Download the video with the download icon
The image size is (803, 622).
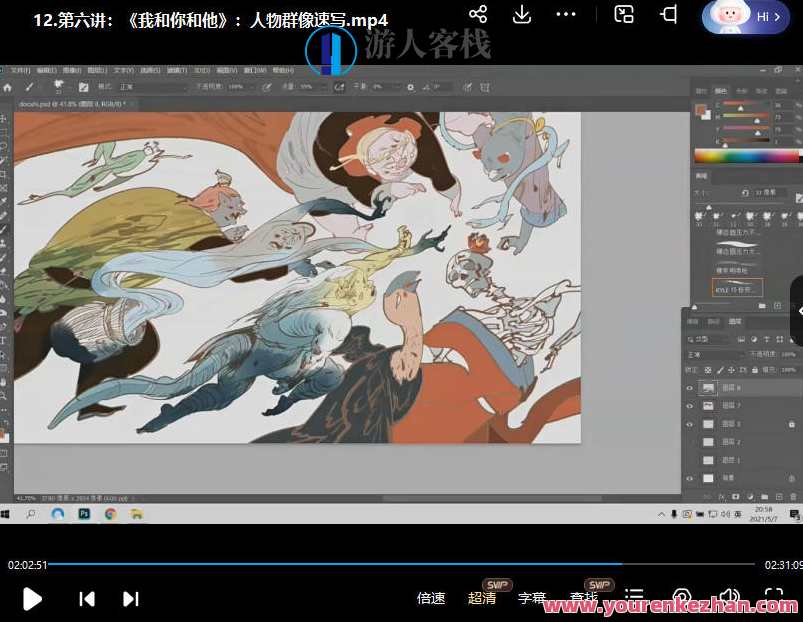pos(521,14)
